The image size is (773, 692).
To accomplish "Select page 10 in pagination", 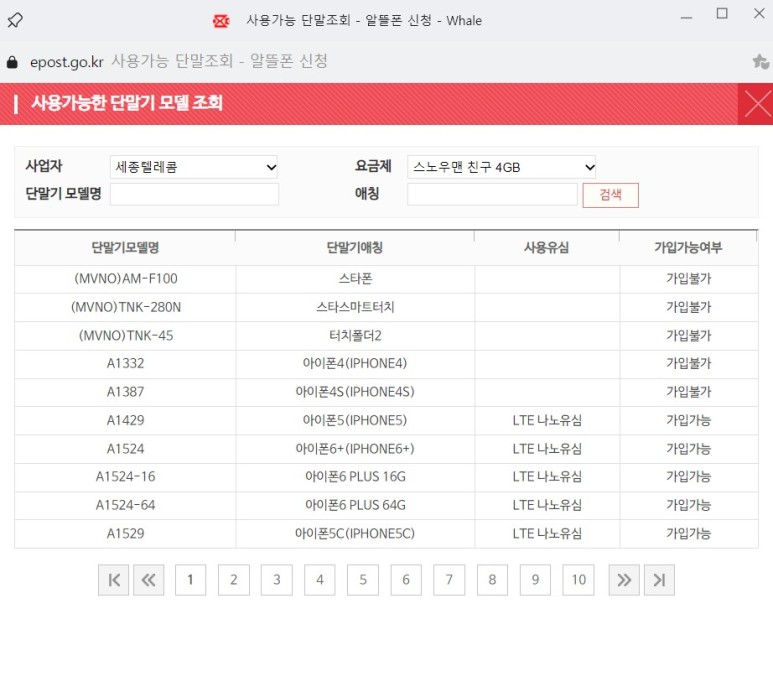I will pos(578,580).
